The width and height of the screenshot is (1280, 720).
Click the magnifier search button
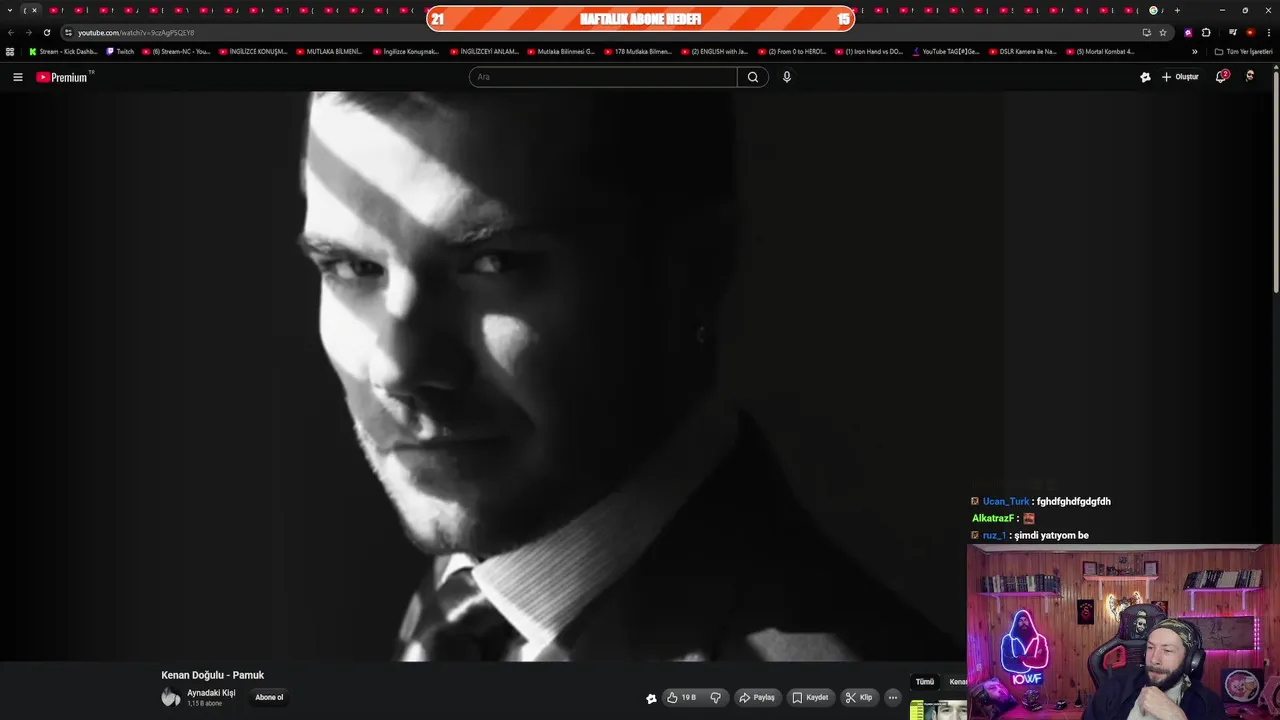(x=753, y=77)
